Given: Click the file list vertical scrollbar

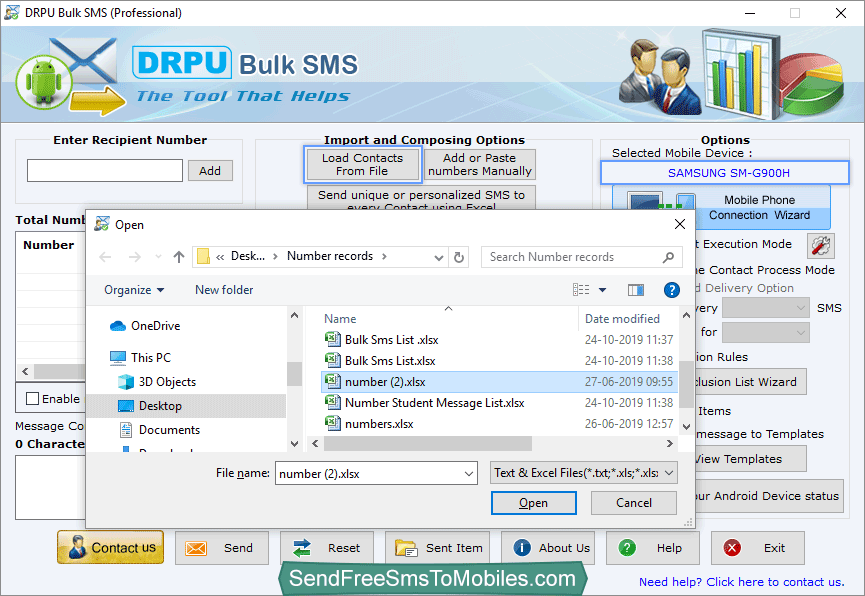Looking at the screenshot, I should click(686, 384).
